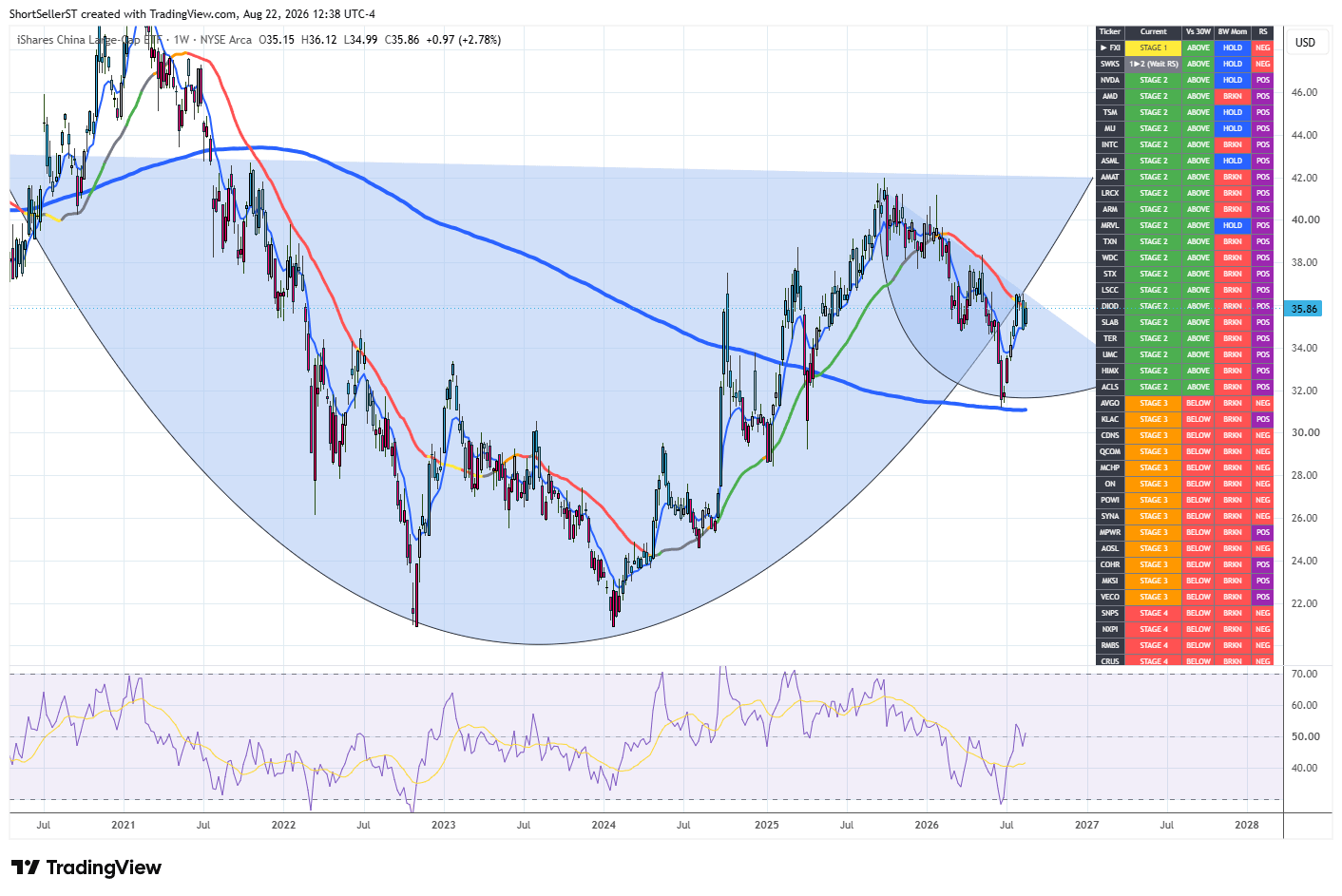Click the LRCX ticker cell
Screen dimensions: 1342x896
pos(1110,193)
